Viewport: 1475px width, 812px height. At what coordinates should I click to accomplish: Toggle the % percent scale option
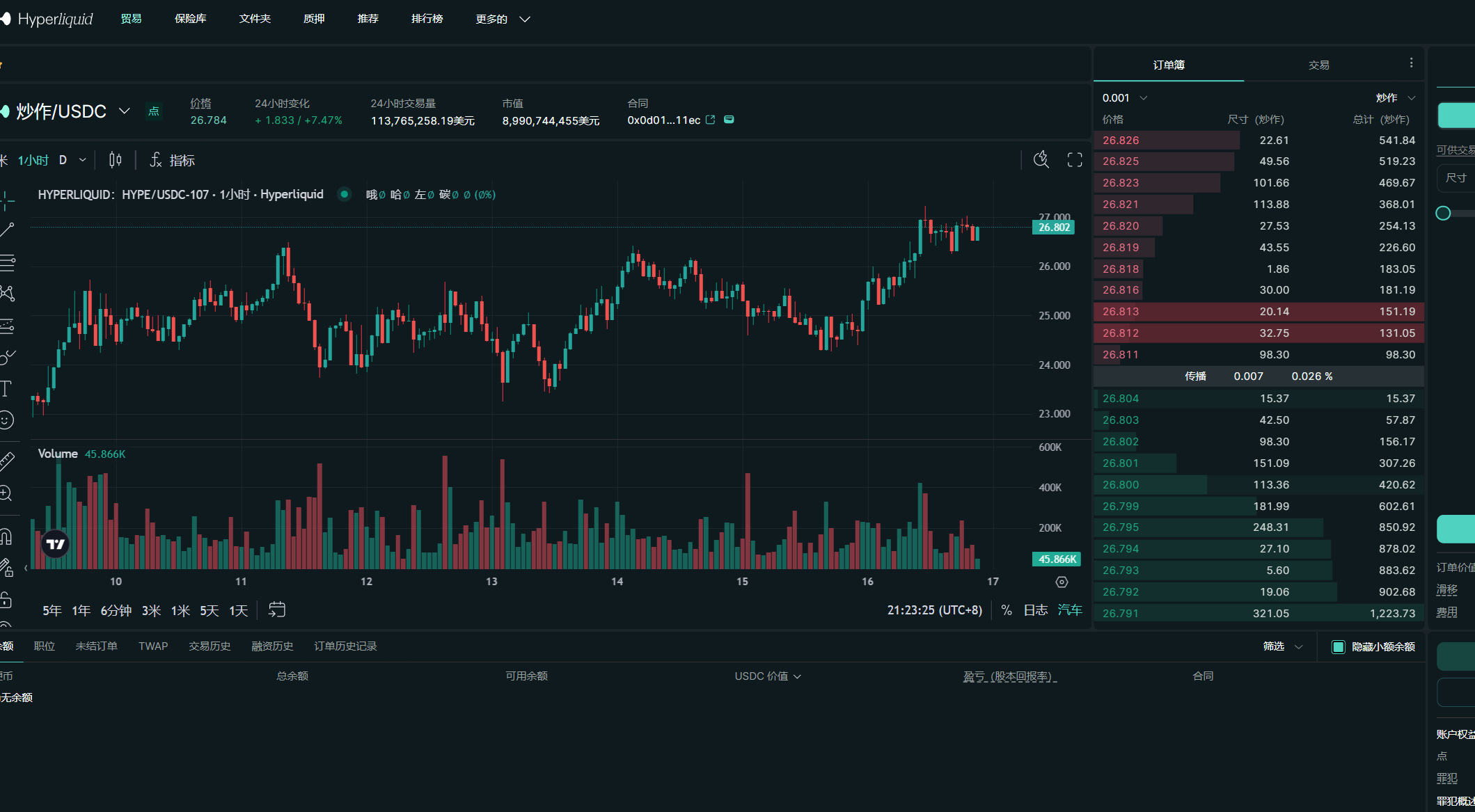tap(1007, 610)
